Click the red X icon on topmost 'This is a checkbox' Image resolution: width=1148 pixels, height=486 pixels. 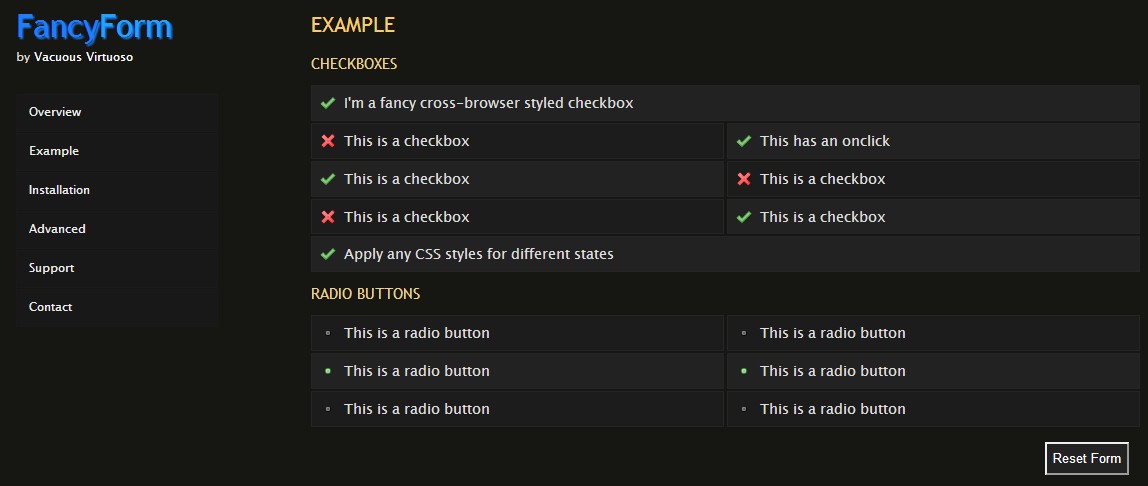tap(327, 141)
